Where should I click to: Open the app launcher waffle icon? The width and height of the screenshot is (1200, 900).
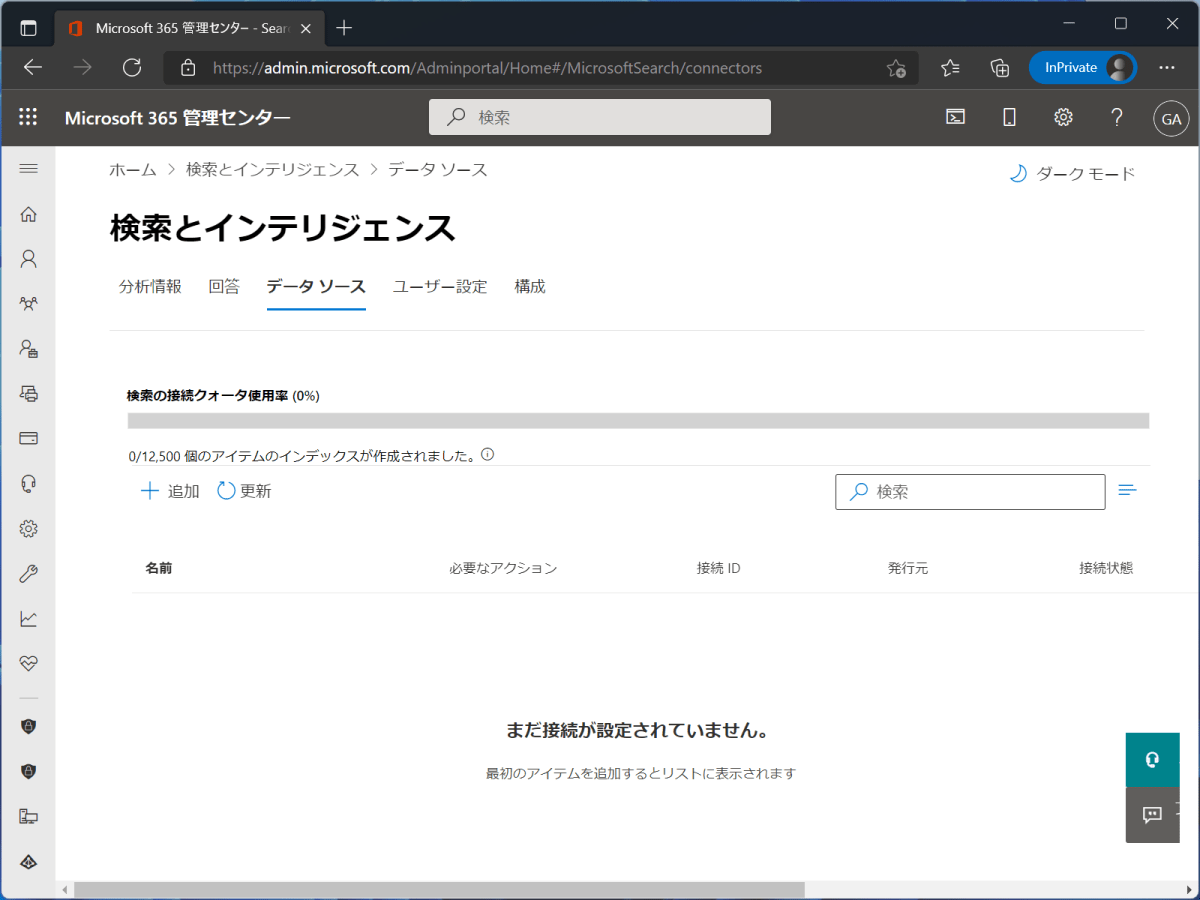coord(28,117)
